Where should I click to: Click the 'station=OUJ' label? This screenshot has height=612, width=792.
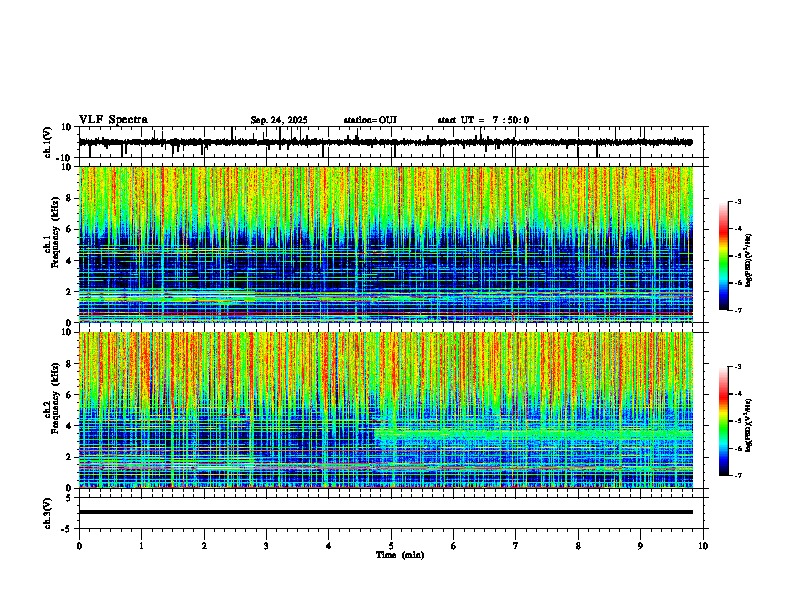pos(370,120)
